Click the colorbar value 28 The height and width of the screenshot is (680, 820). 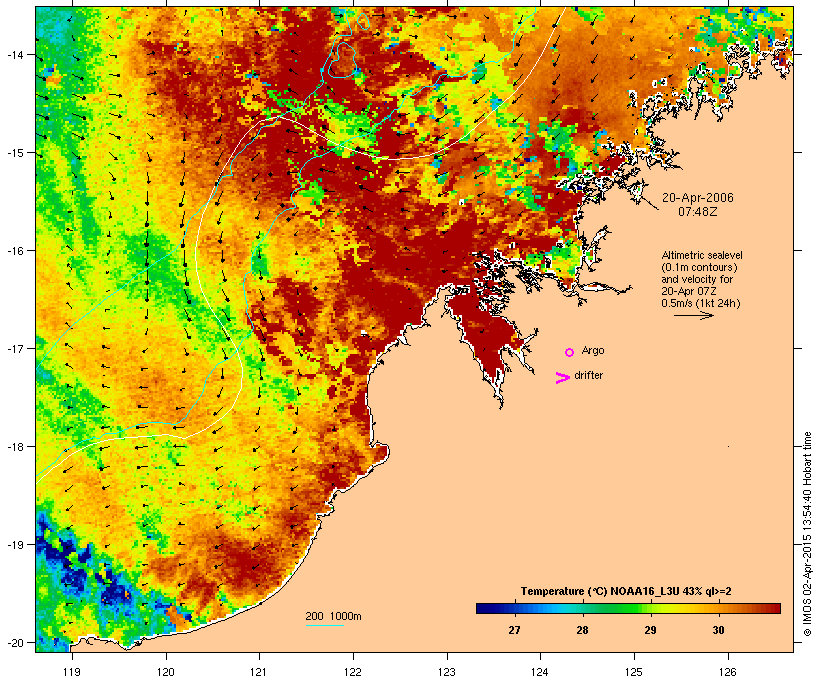[x=582, y=630]
